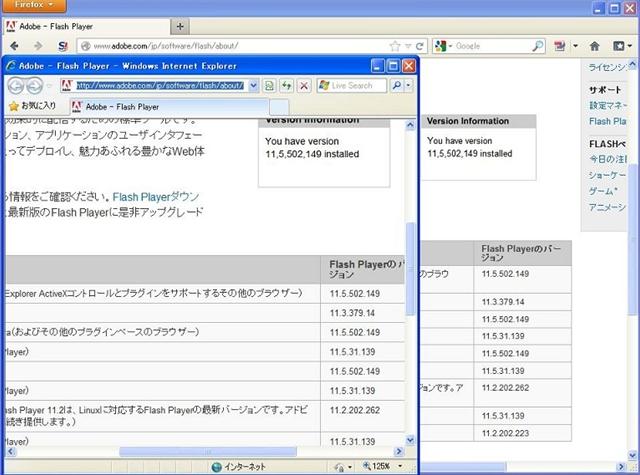
Task: Click the ゲーム link in Firefox sidebar
Action: [603, 191]
